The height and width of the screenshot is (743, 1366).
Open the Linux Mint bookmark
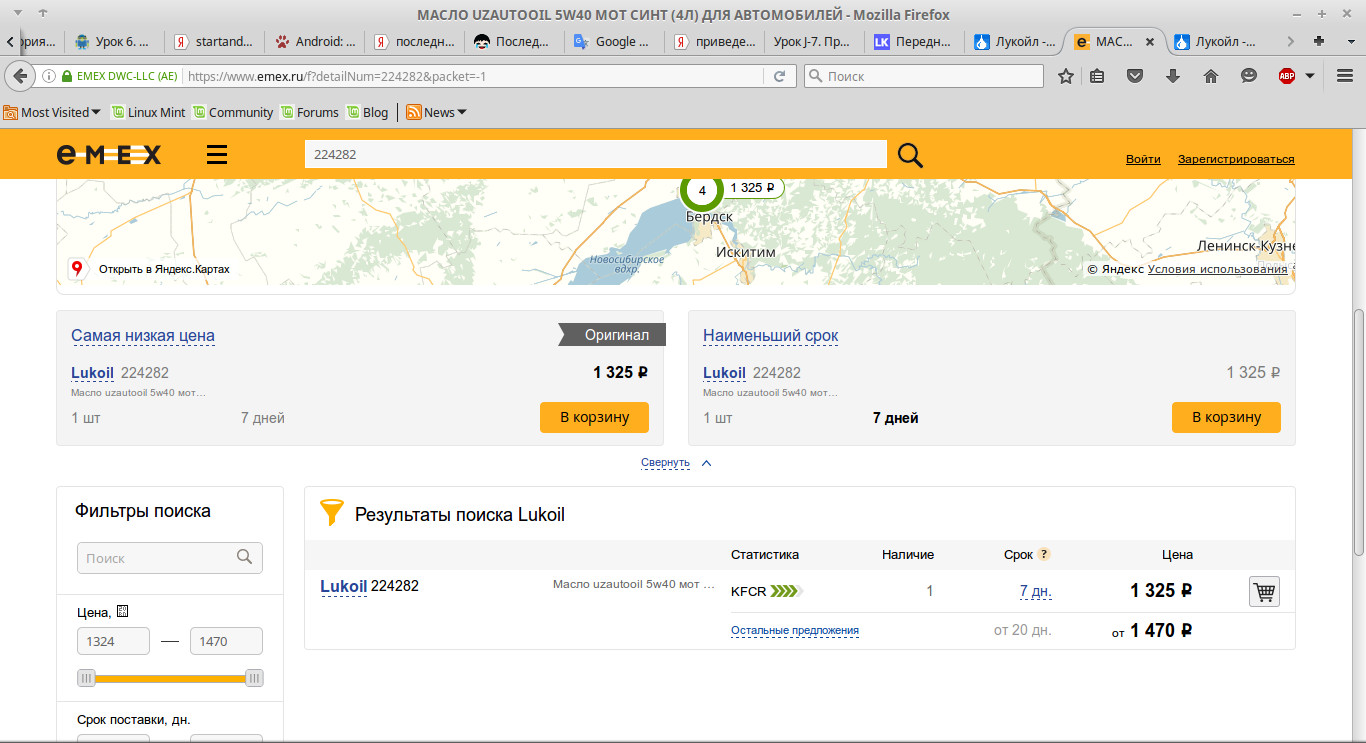[148, 112]
